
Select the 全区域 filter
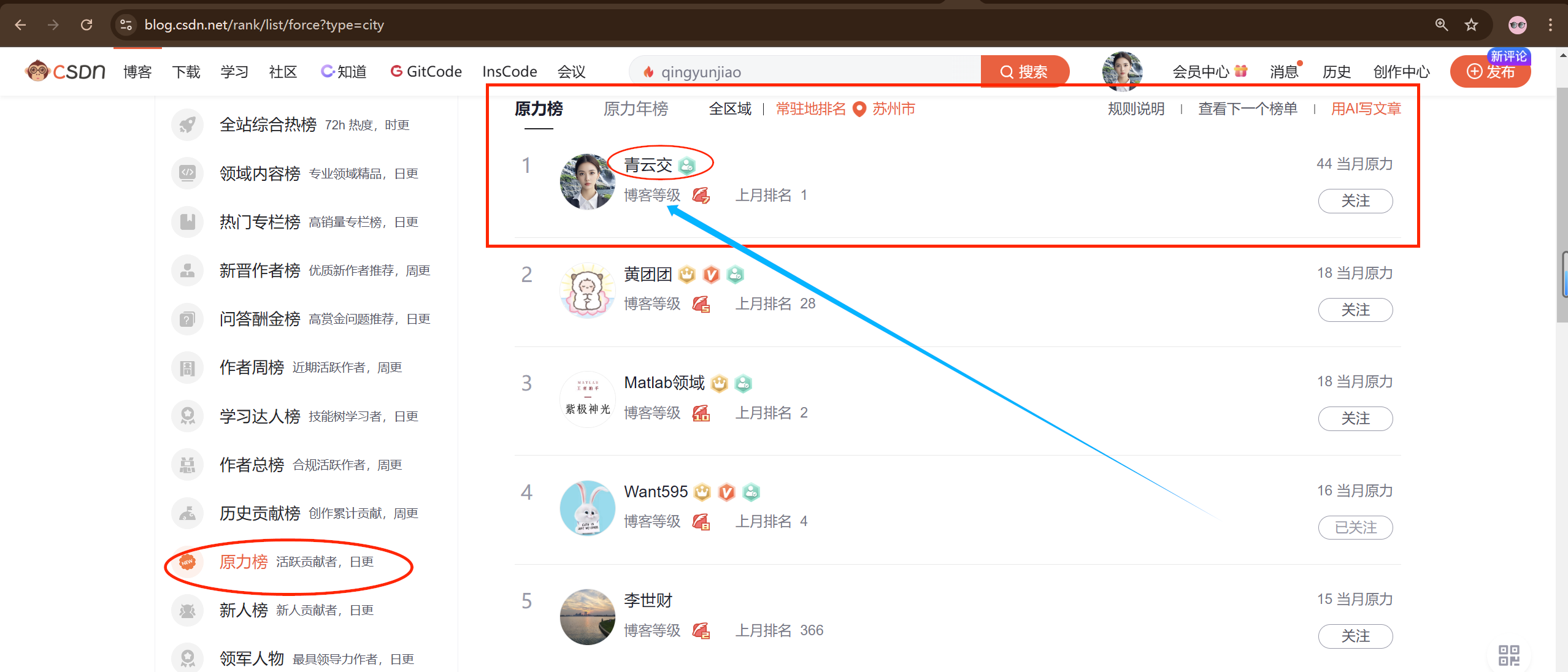click(730, 109)
